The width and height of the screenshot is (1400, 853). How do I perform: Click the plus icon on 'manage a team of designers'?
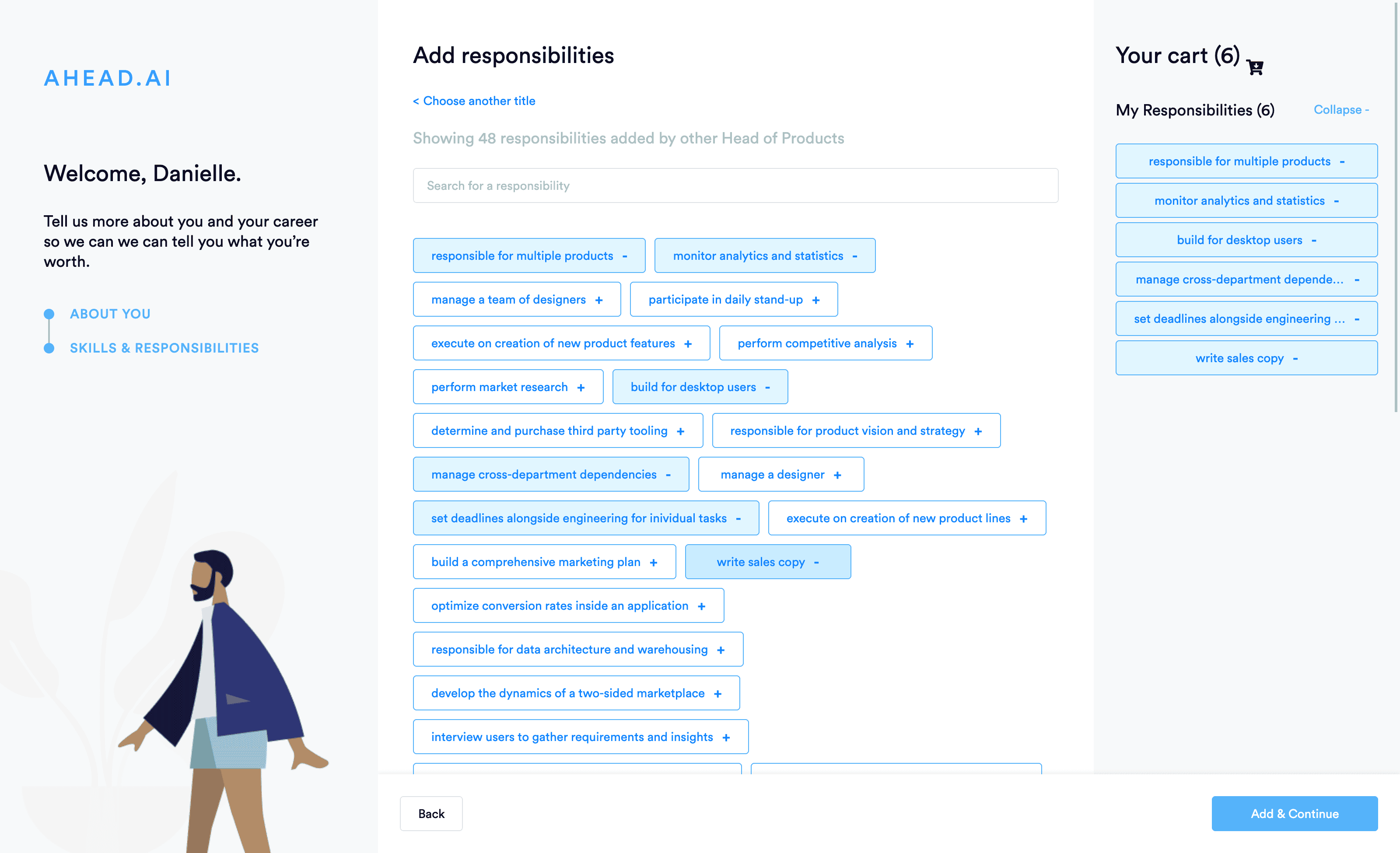tap(599, 300)
